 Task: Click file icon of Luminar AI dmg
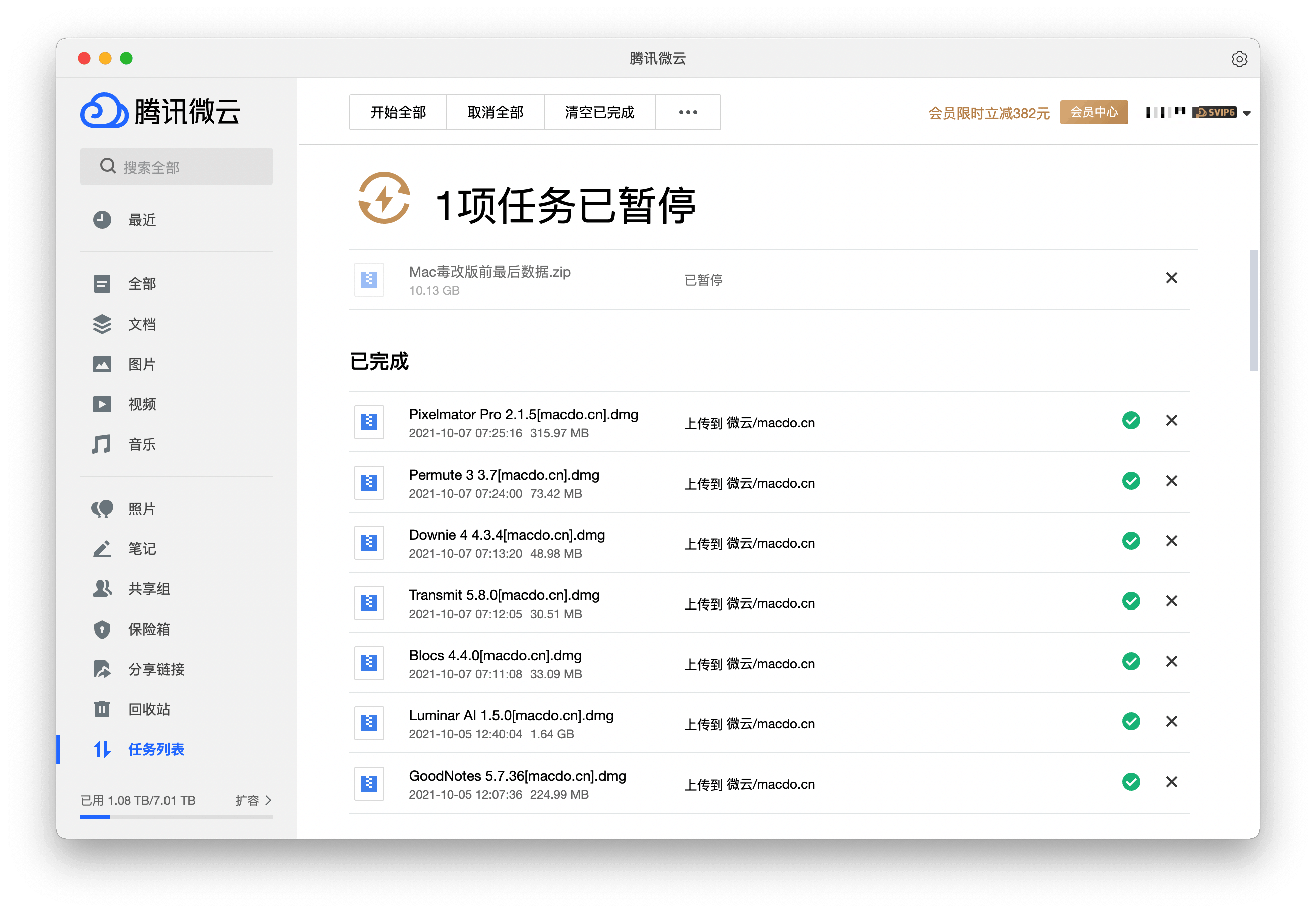(369, 723)
